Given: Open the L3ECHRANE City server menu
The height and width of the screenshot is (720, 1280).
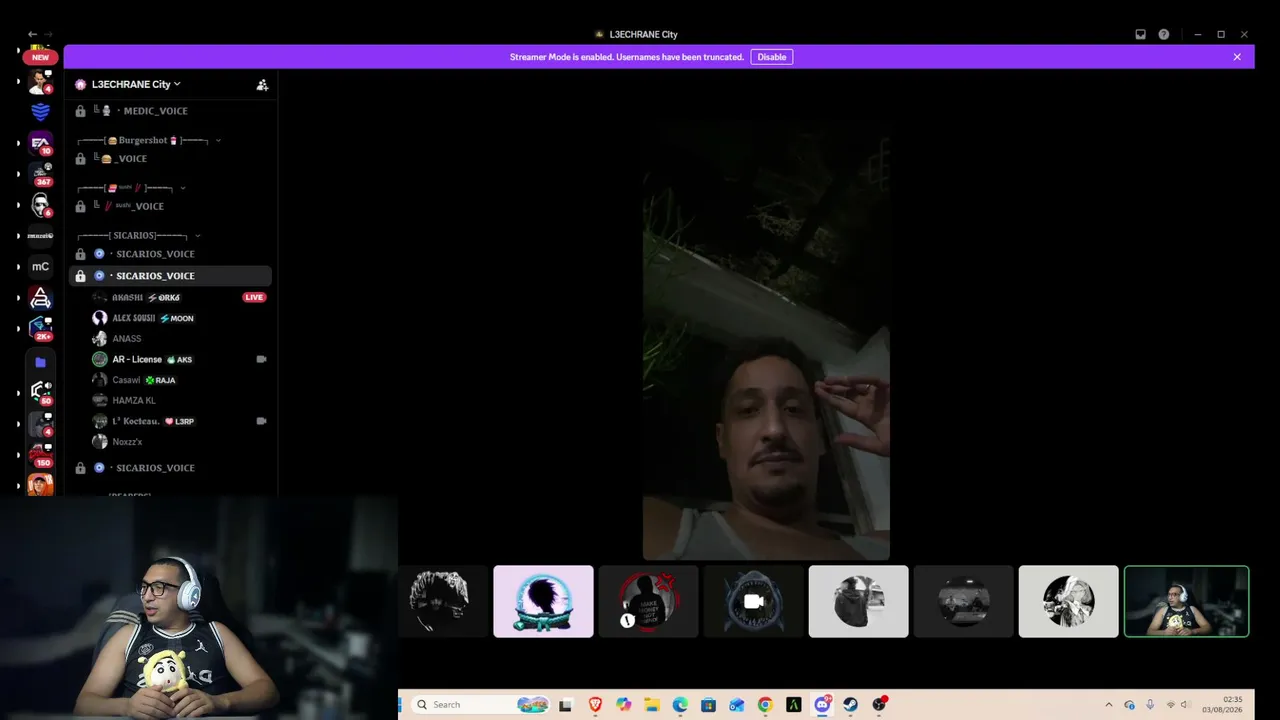Looking at the screenshot, I should pos(136,84).
